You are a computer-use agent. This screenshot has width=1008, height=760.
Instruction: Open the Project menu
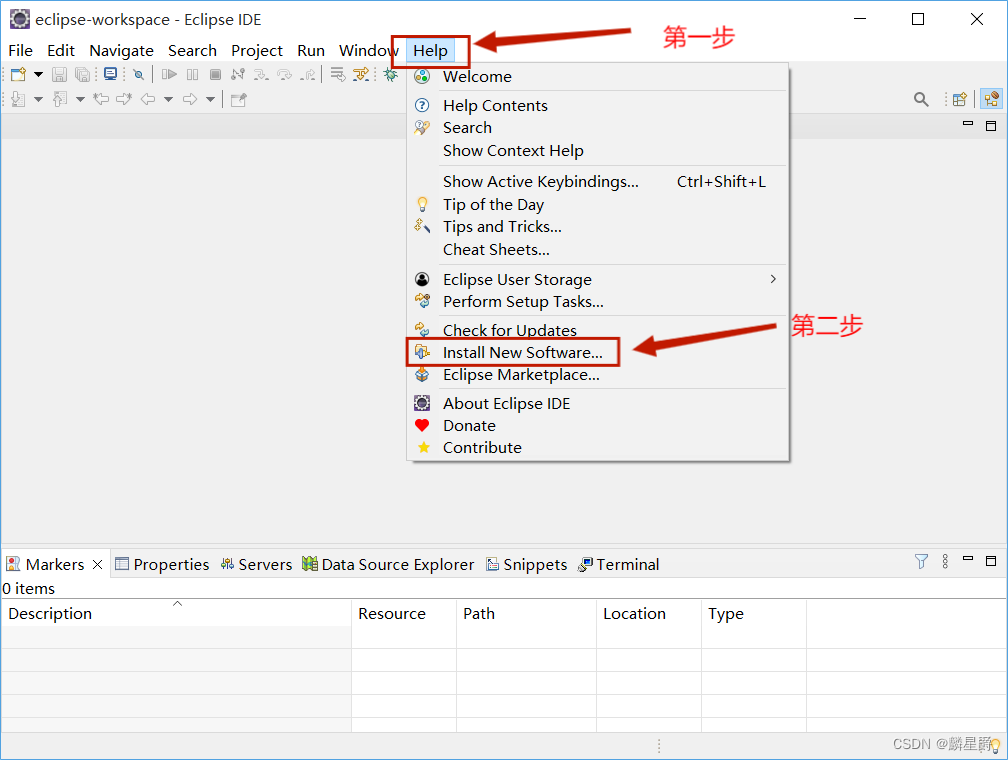click(x=256, y=50)
